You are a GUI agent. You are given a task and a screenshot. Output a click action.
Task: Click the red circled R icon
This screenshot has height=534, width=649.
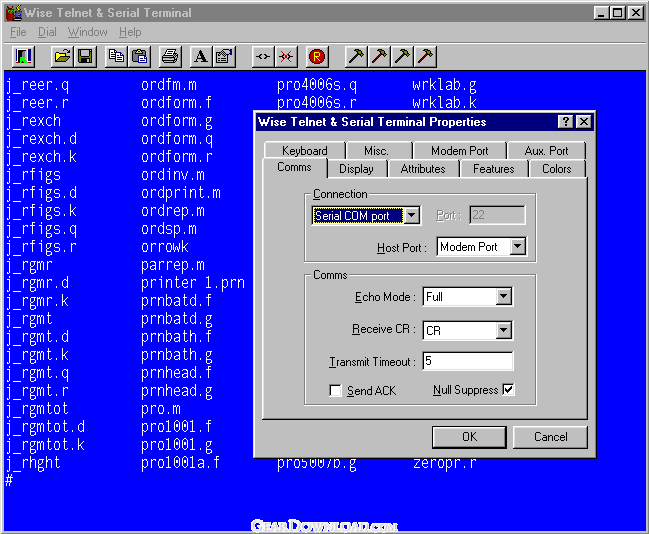click(318, 56)
